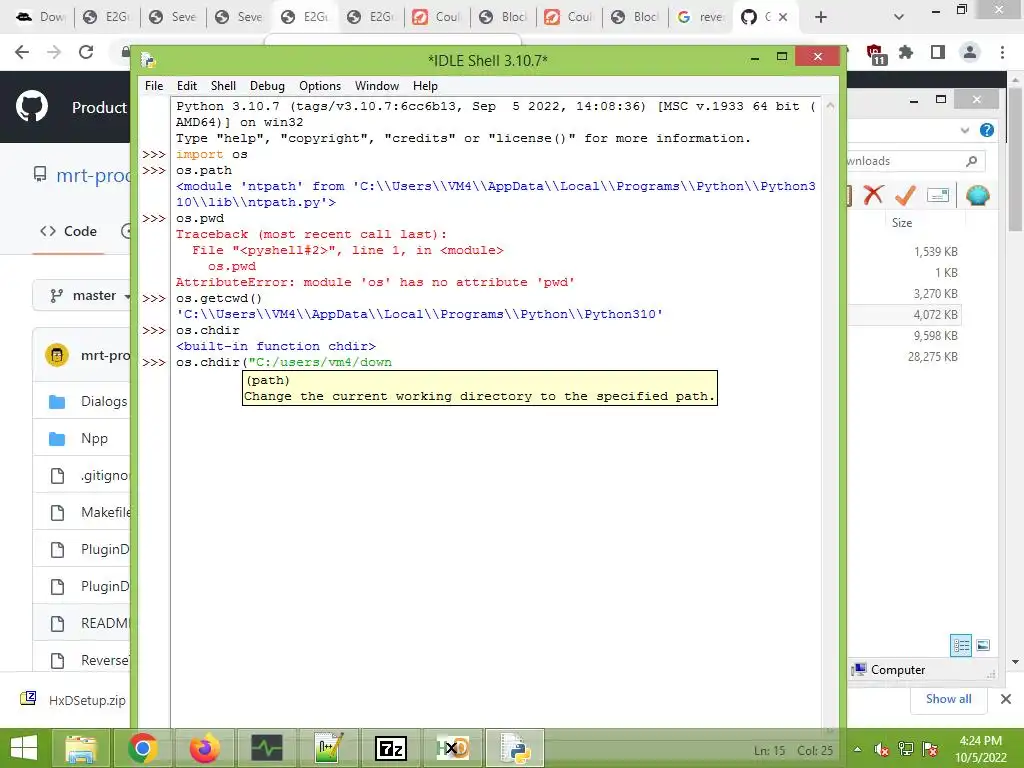Open a new Chrome tab

click(821, 17)
